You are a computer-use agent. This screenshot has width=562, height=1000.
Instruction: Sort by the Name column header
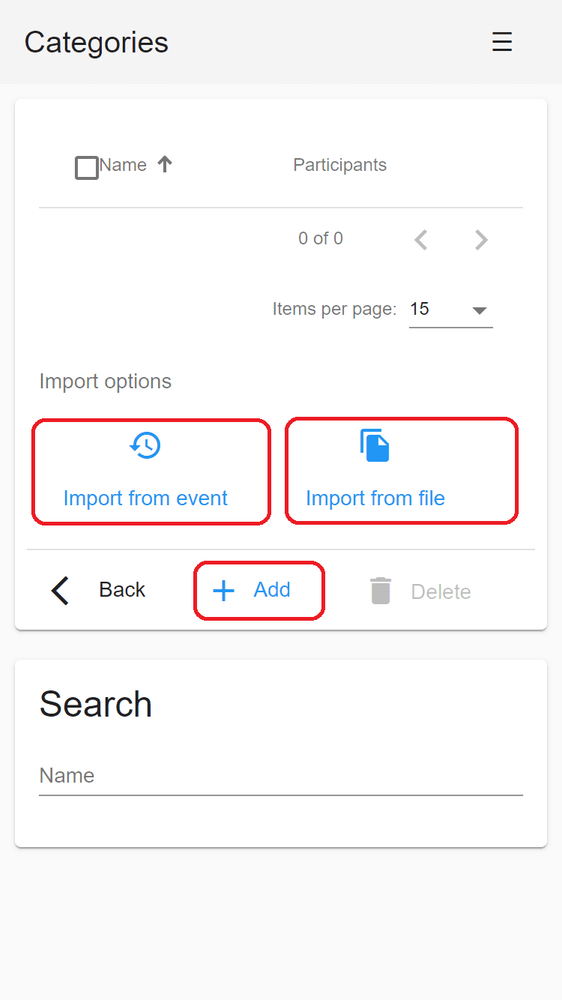coord(122,165)
